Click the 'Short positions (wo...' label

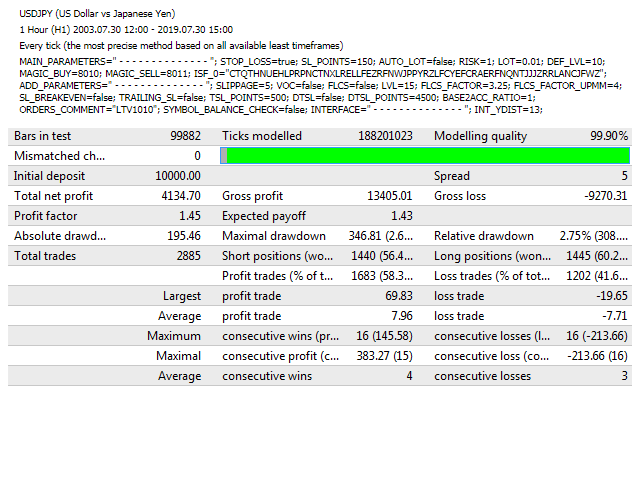click(x=277, y=256)
